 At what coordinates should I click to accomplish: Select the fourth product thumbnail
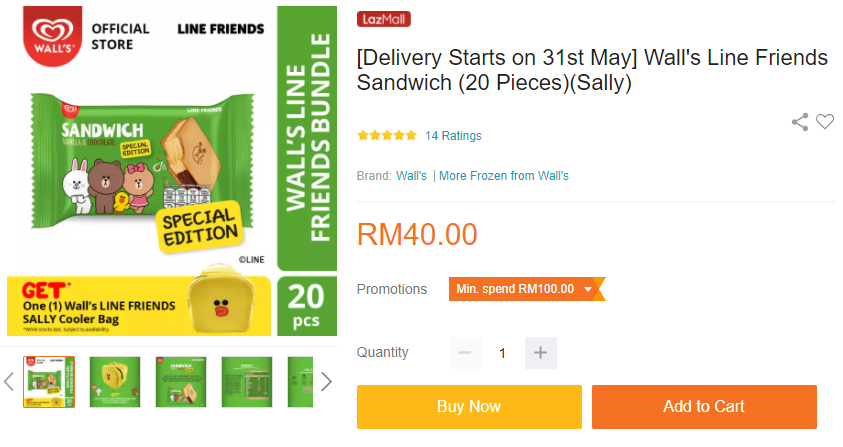point(247,381)
